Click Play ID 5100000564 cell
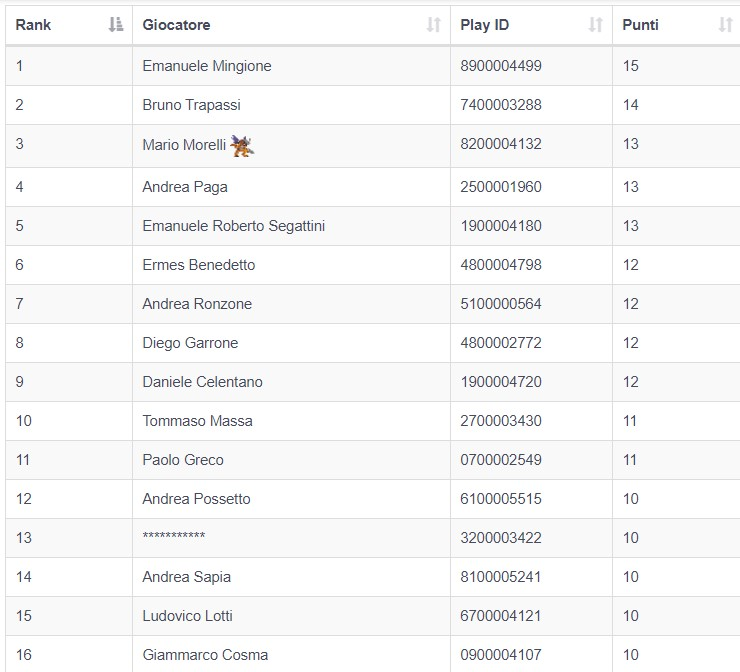 click(x=531, y=304)
